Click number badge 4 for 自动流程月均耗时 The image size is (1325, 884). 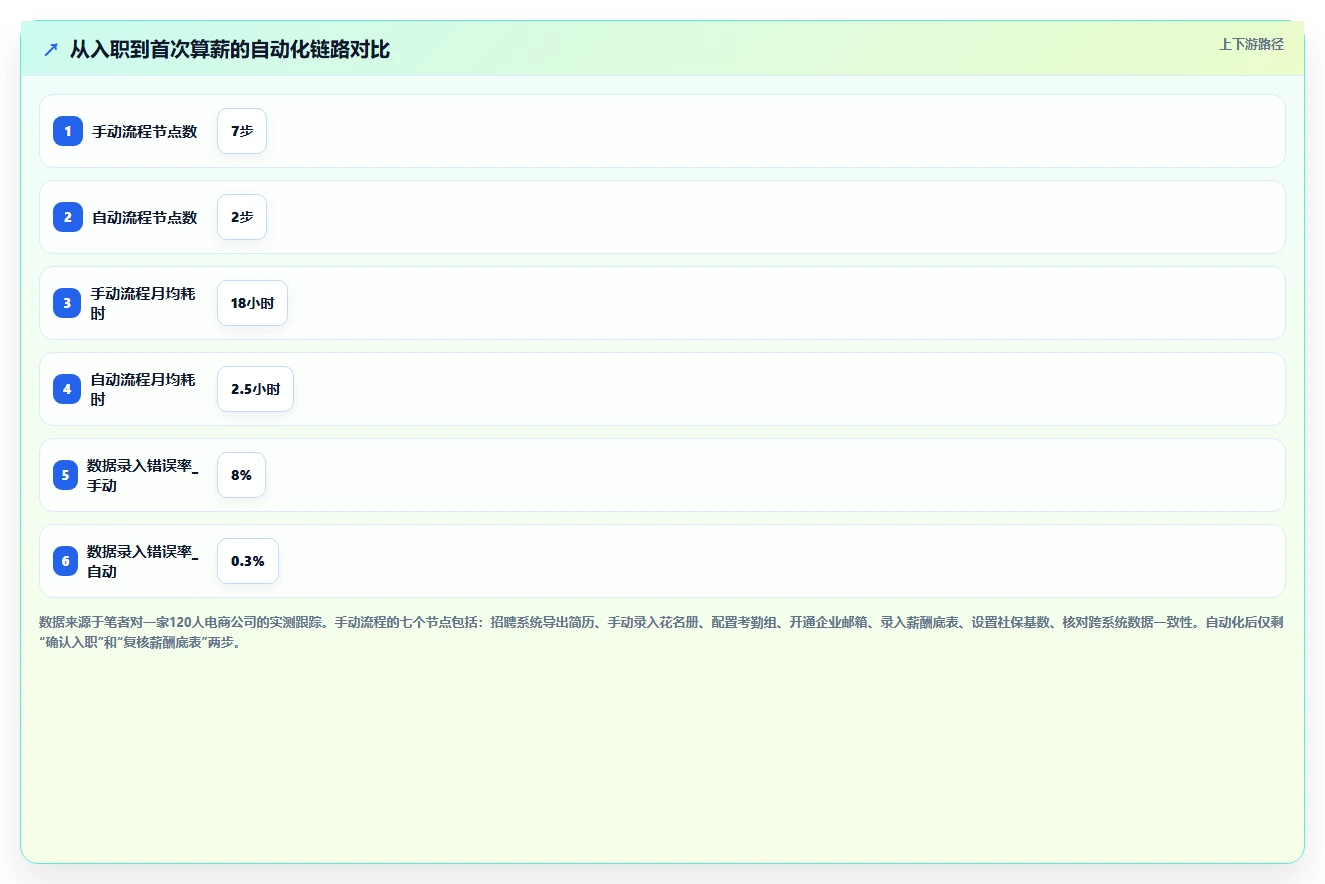[x=67, y=389]
